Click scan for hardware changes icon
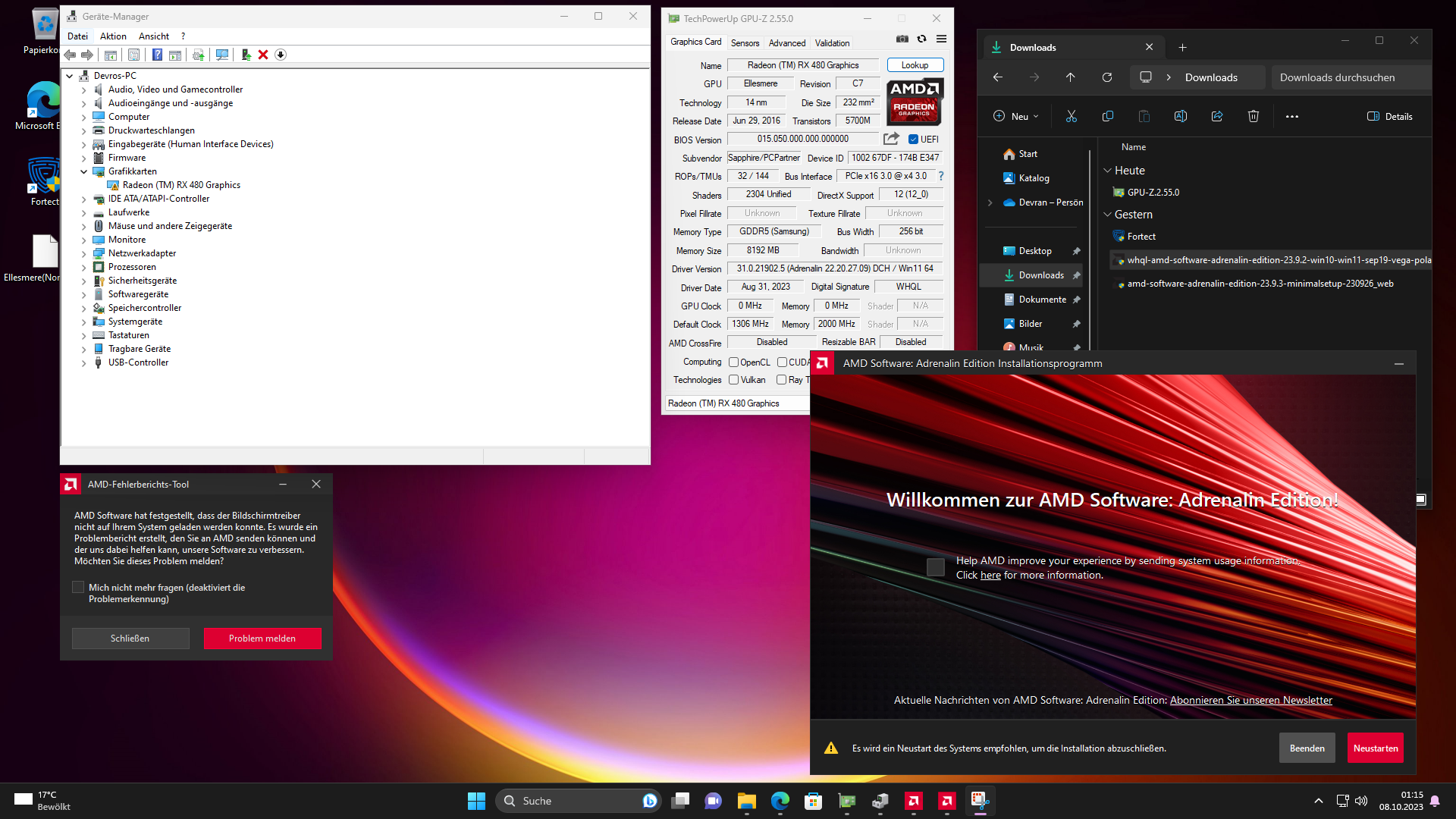Viewport: 1456px width, 819px height. (x=222, y=55)
